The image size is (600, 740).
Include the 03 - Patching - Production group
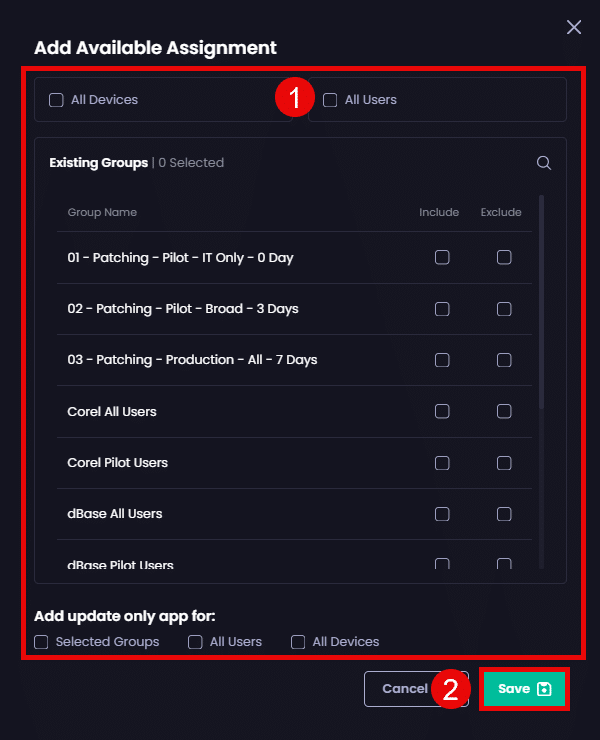[x=442, y=360]
